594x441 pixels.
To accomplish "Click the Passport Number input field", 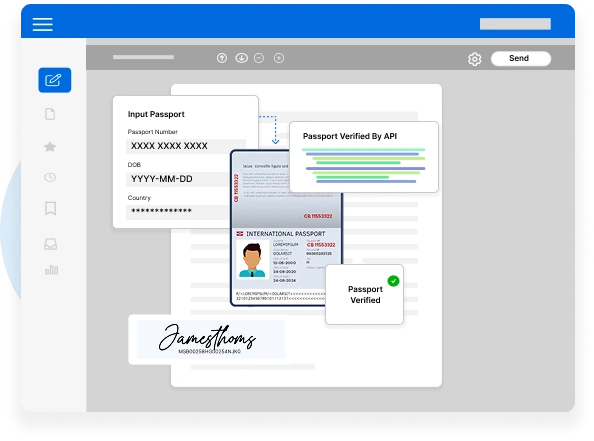I will 186,146.
